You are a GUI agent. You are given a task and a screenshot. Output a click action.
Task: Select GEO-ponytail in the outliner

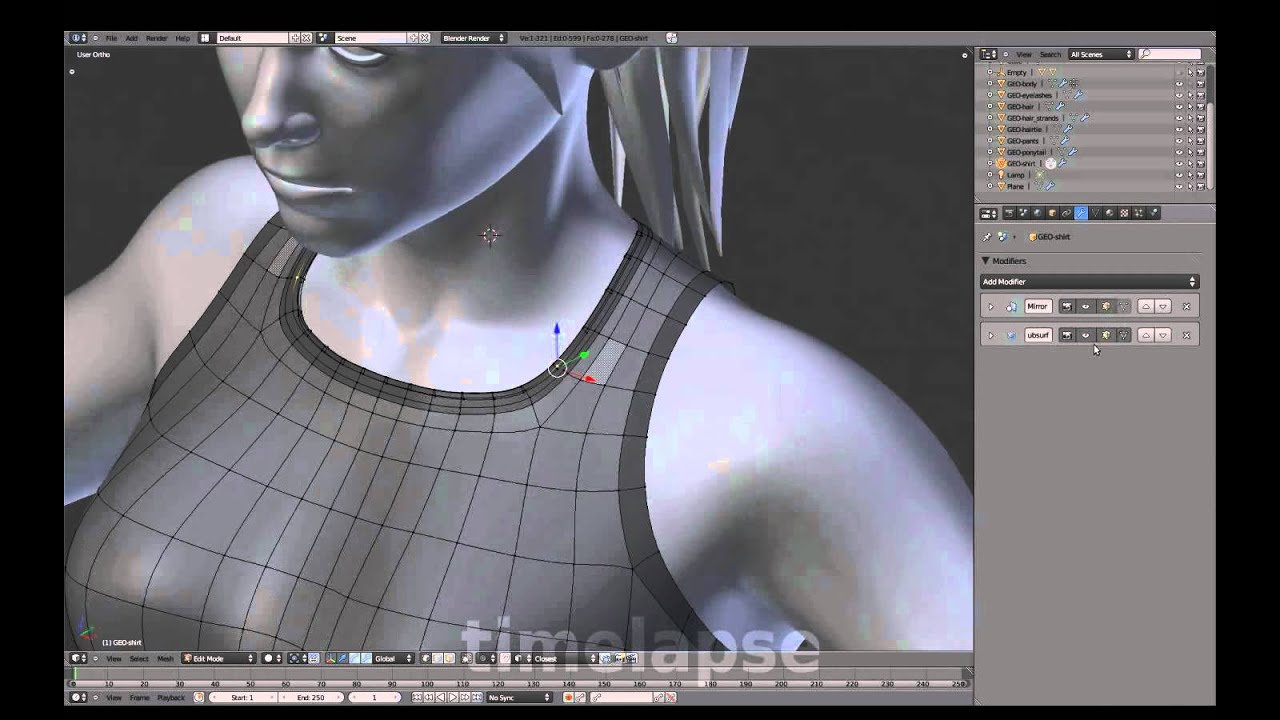1026,152
